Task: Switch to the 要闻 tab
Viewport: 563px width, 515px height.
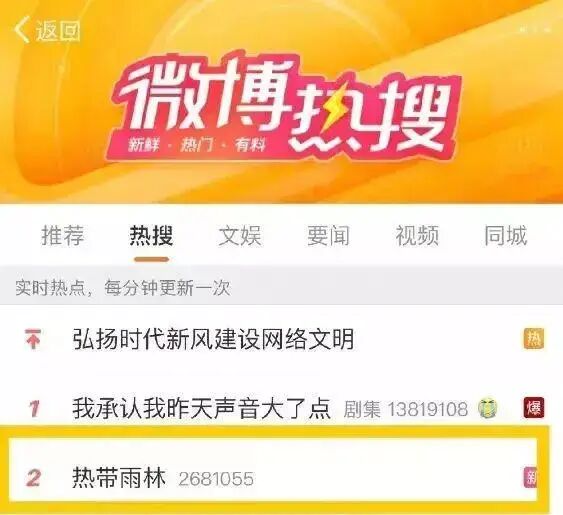Action: pos(328,236)
